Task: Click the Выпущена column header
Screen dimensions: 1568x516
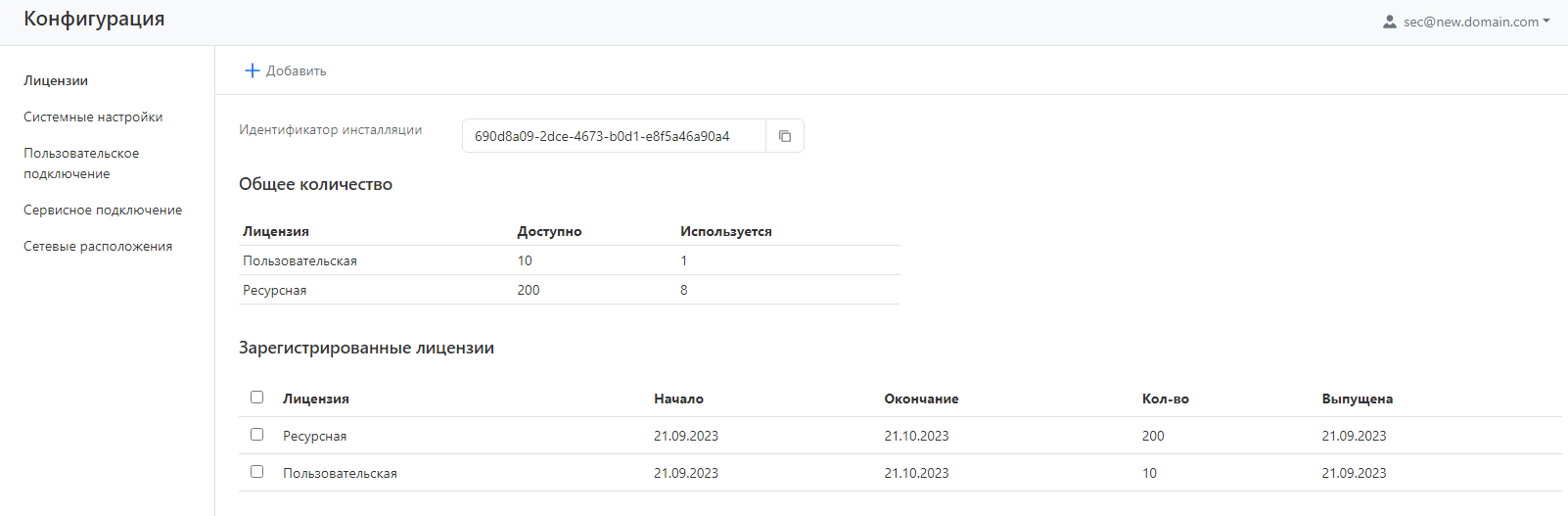Action: point(1357,399)
